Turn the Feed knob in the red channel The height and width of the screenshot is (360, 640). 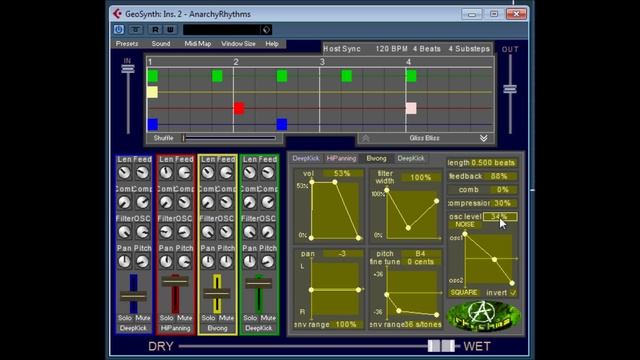(x=184, y=173)
